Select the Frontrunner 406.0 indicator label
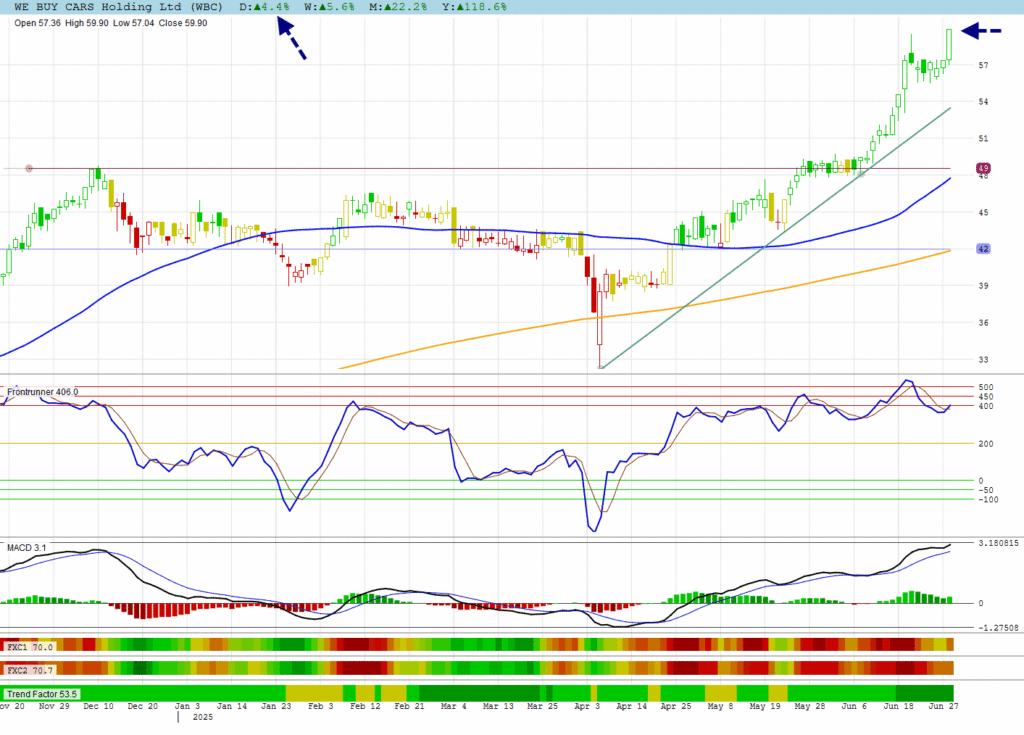Image resolution: width=1024 pixels, height=735 pixels. point(42,392)
